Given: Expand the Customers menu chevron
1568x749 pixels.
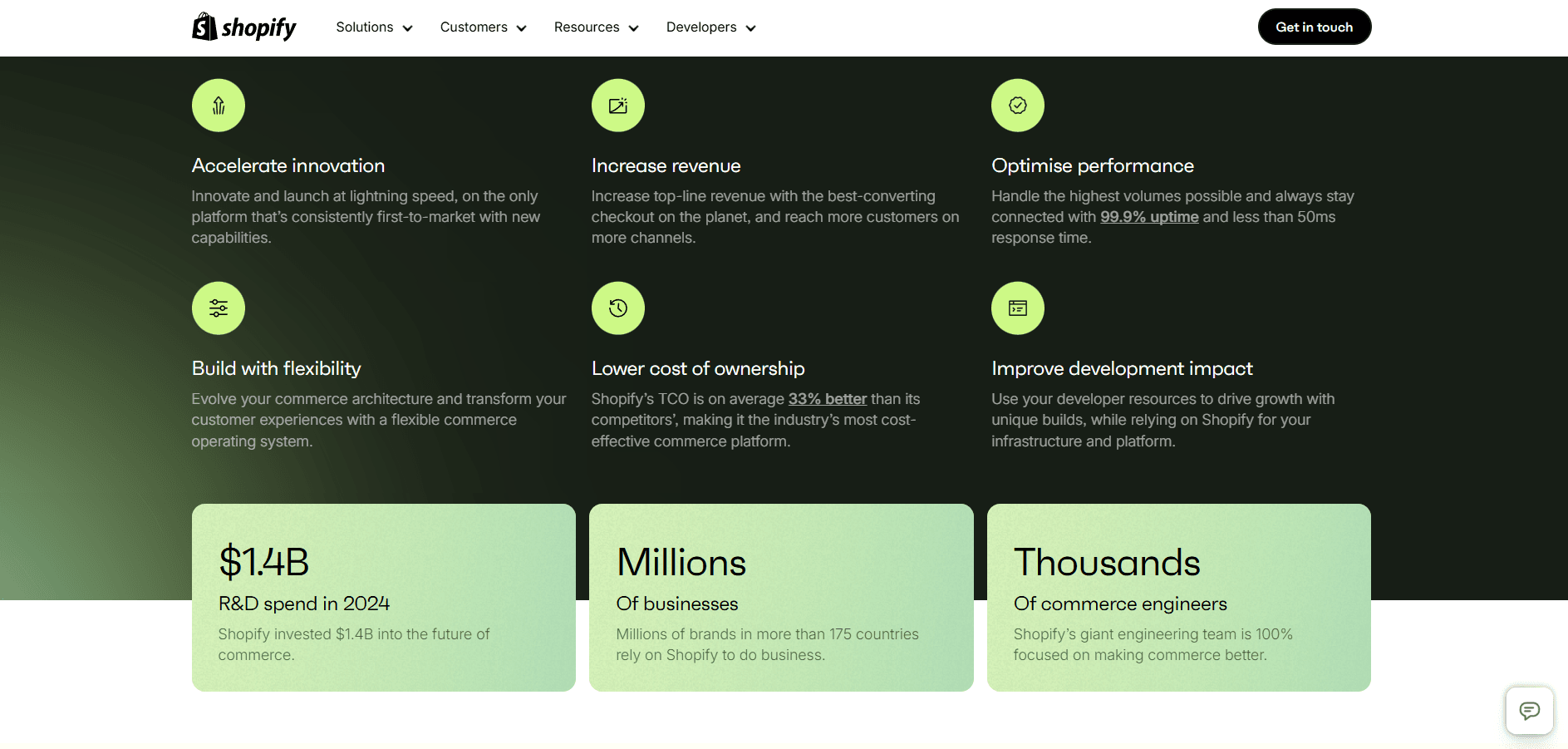Looking at the screenshot, I should pyautogui.click(x=522, y=28).
